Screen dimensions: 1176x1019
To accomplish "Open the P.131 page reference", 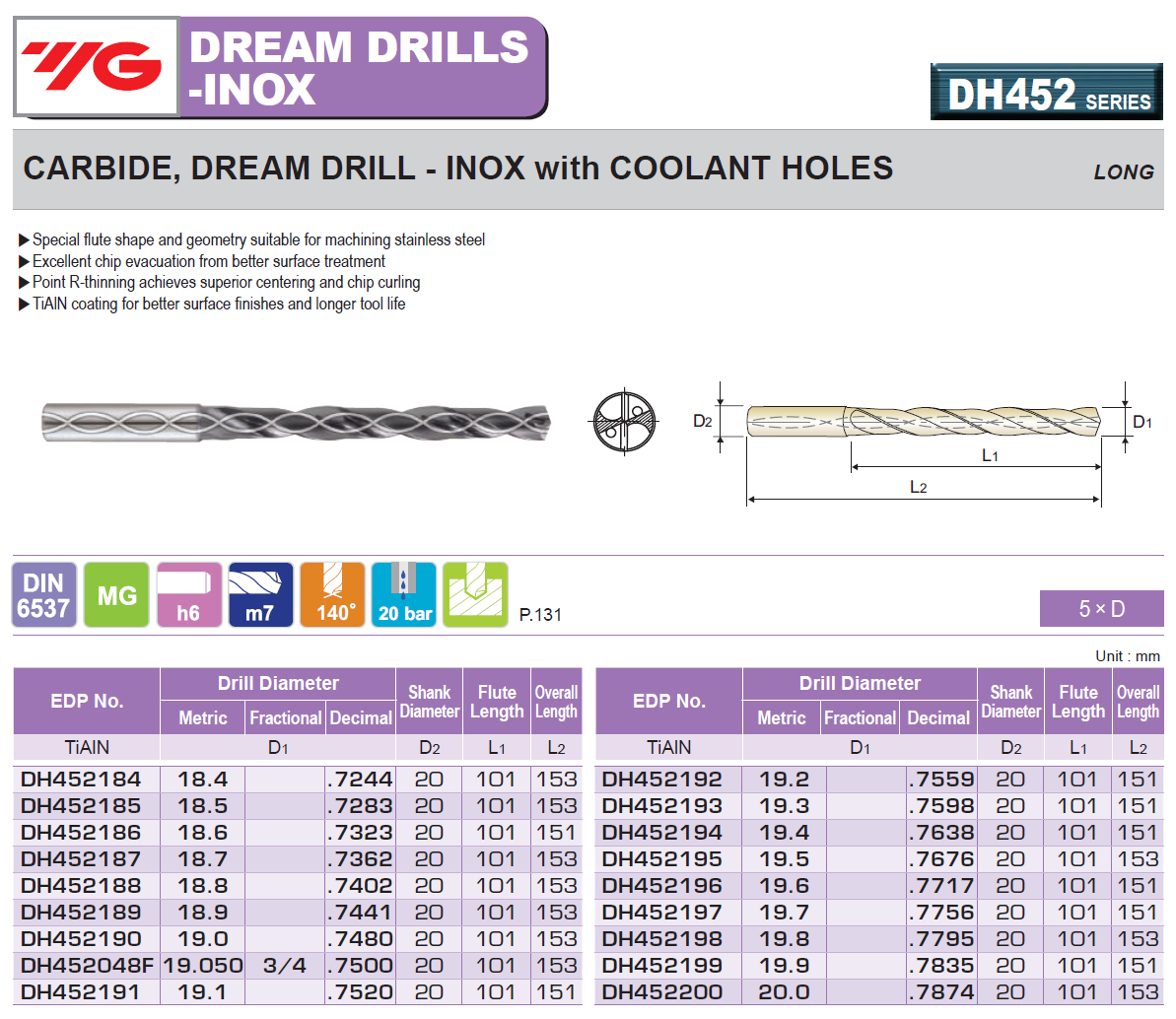I will tap(540, 615).
